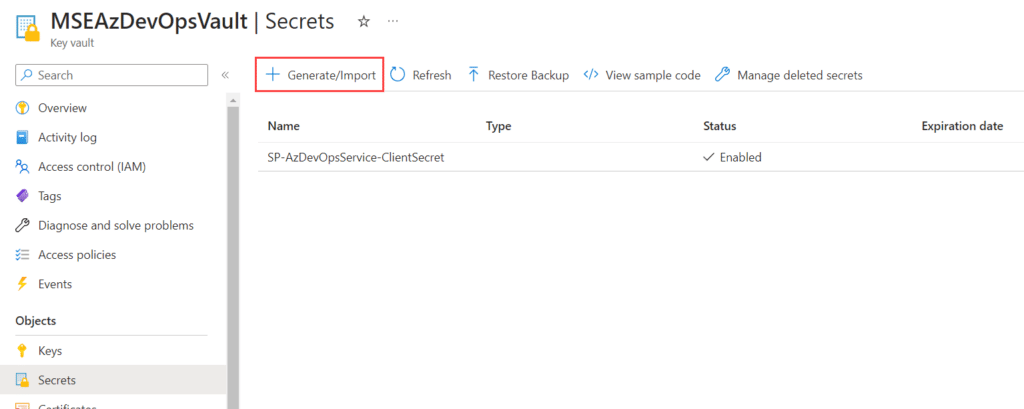Sort by the Expiration date column header
The height and width of the screenshot is (409, 1024).
pyautogui.click(x=962, y=127)
